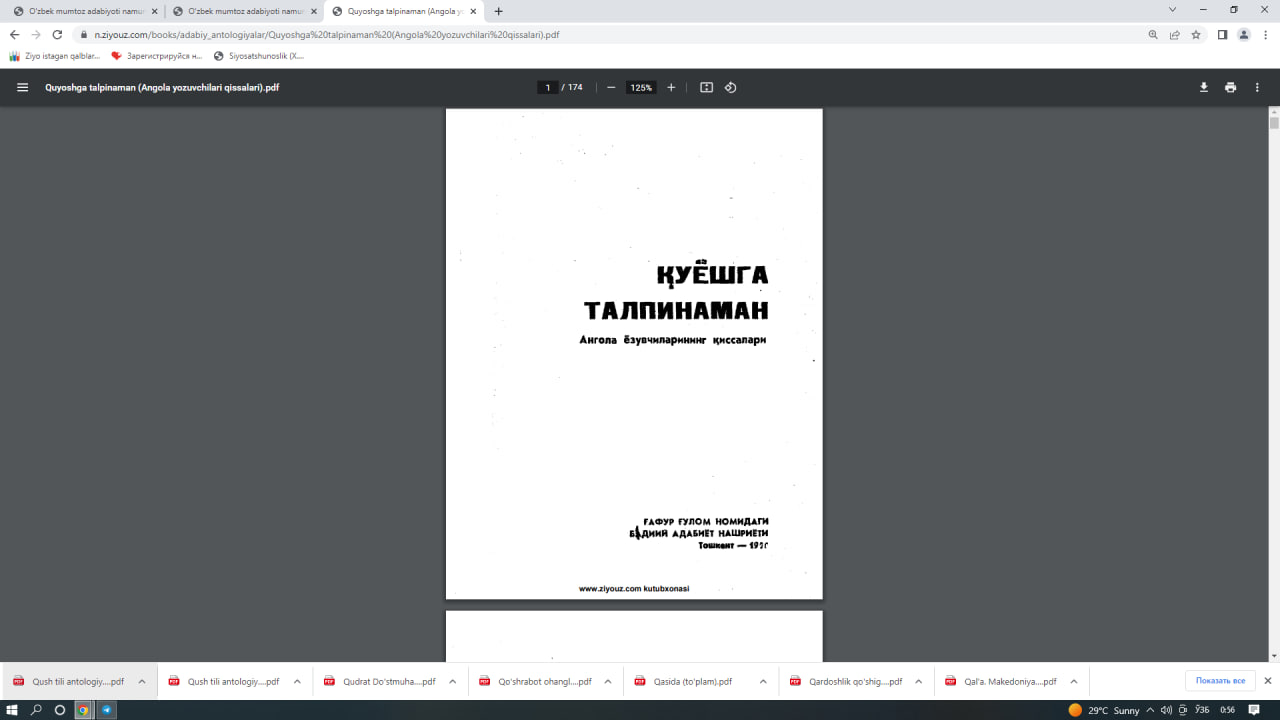Zoom in on the PDF with the plus icon
Image resolution: width=1280 pixels, height=720 pixels.
point(671,87)
